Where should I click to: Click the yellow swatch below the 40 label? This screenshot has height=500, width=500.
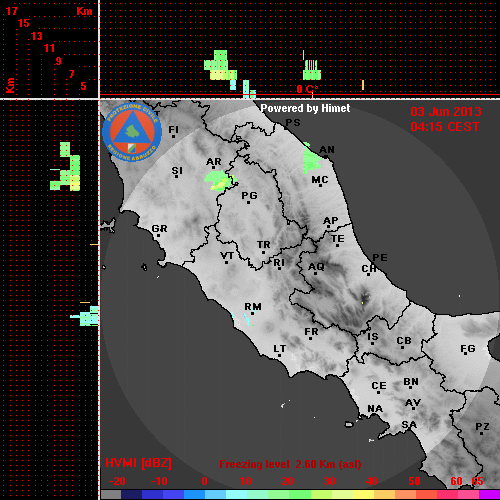pyautogui.click(x=363, y=494)
